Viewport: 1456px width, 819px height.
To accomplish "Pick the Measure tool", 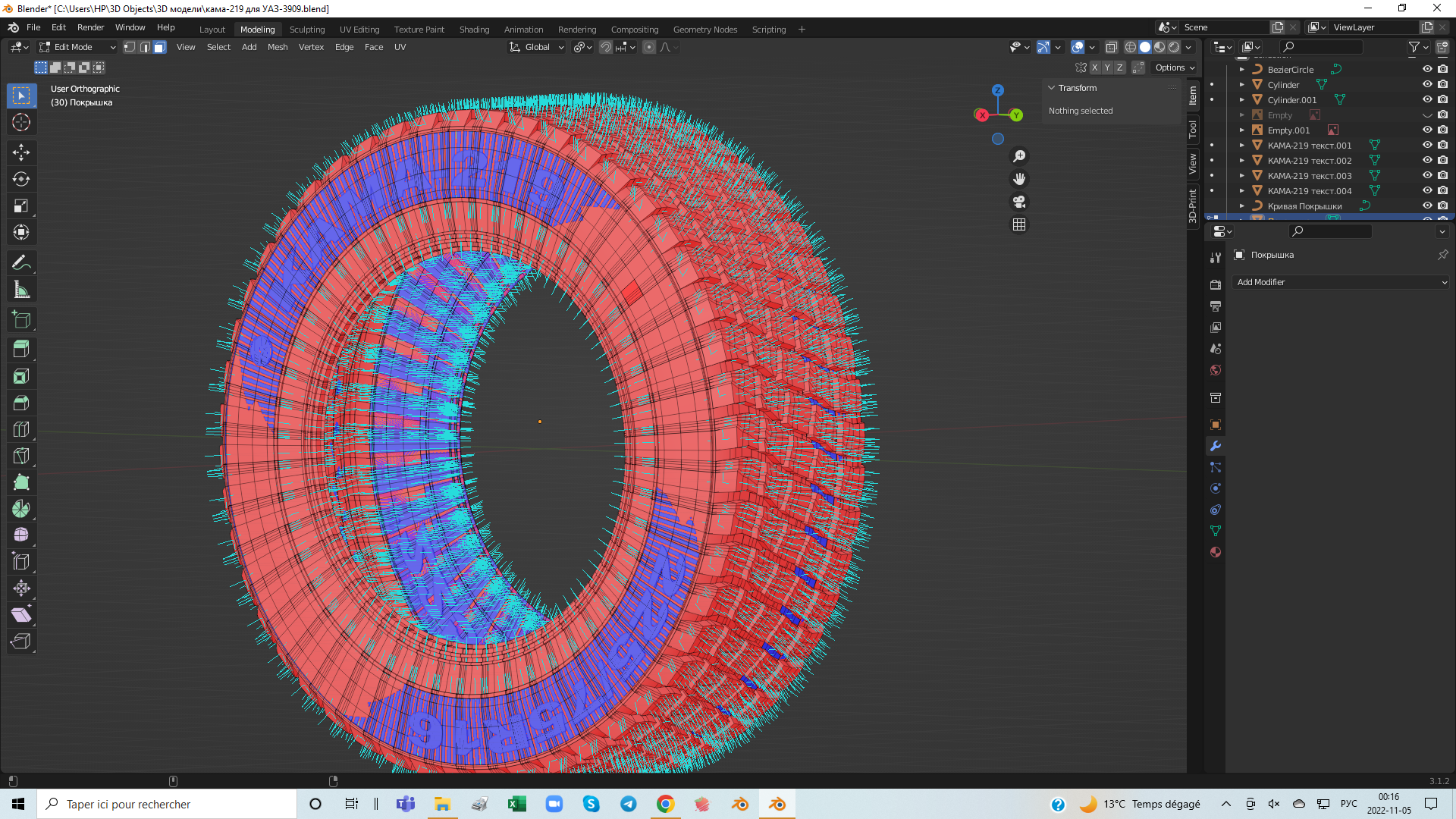I will [21, 290].
